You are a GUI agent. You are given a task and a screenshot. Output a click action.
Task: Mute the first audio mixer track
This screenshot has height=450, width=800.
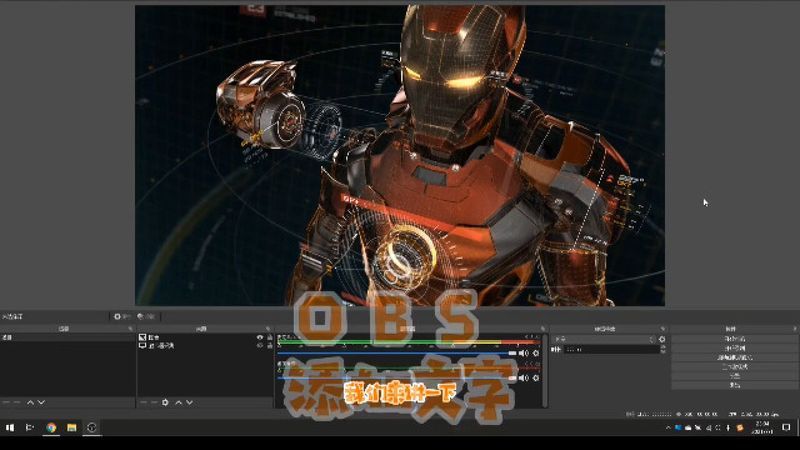point(524,353)
